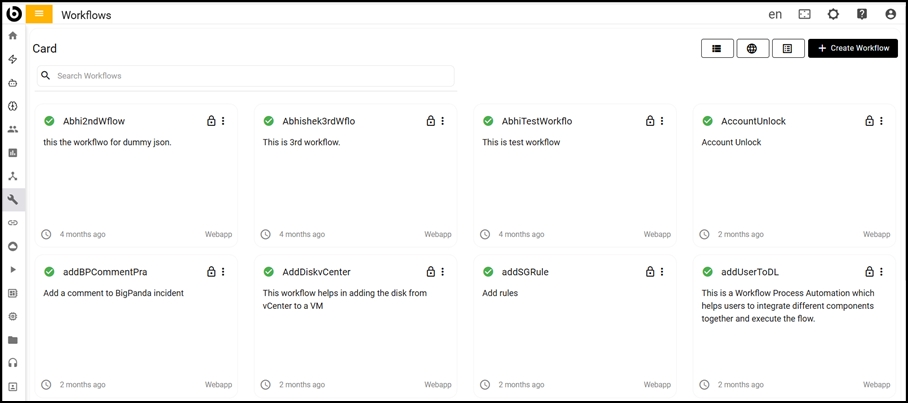Open the contact card sidebar icon
The height and width of the screenshot is (403, 908).
coord(13,386)
